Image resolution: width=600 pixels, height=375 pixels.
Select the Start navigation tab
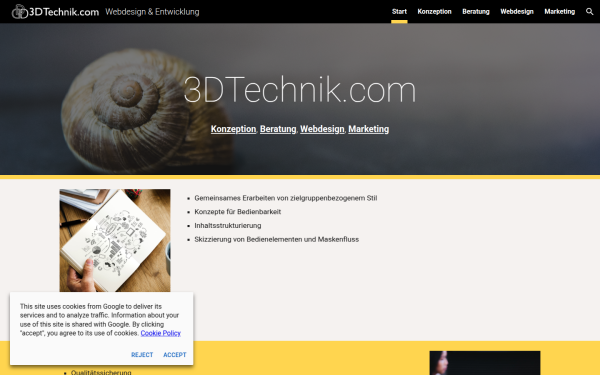[x=399, y=11]
